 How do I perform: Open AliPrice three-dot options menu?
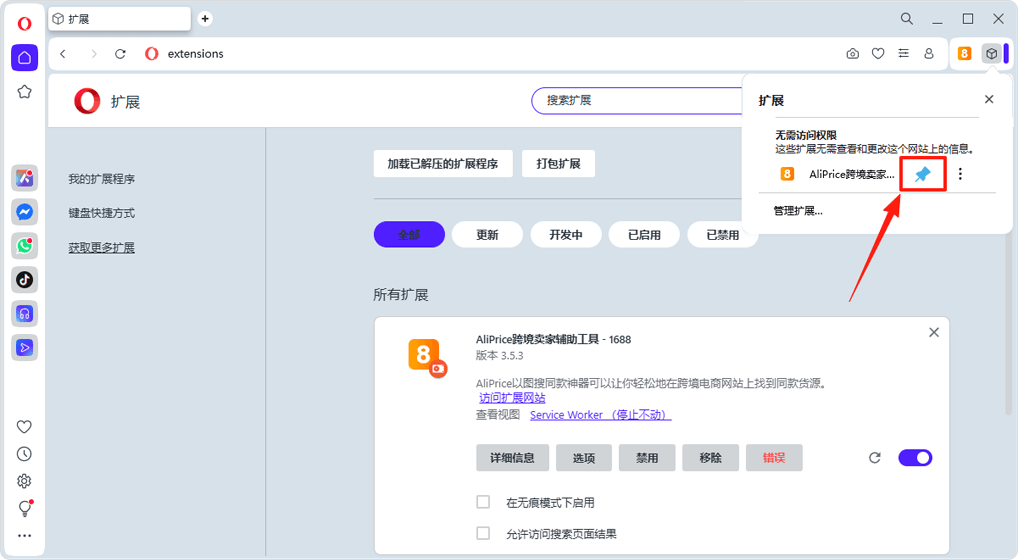(960, 174)
